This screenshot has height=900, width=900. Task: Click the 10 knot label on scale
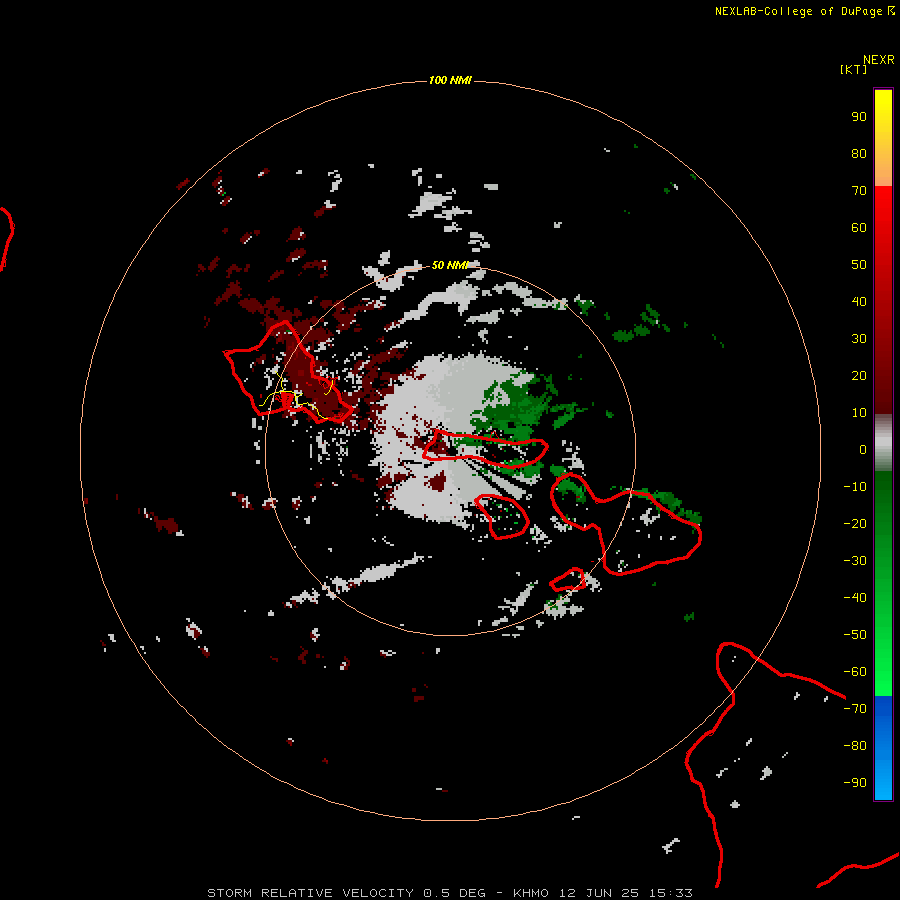coord(859,413)
